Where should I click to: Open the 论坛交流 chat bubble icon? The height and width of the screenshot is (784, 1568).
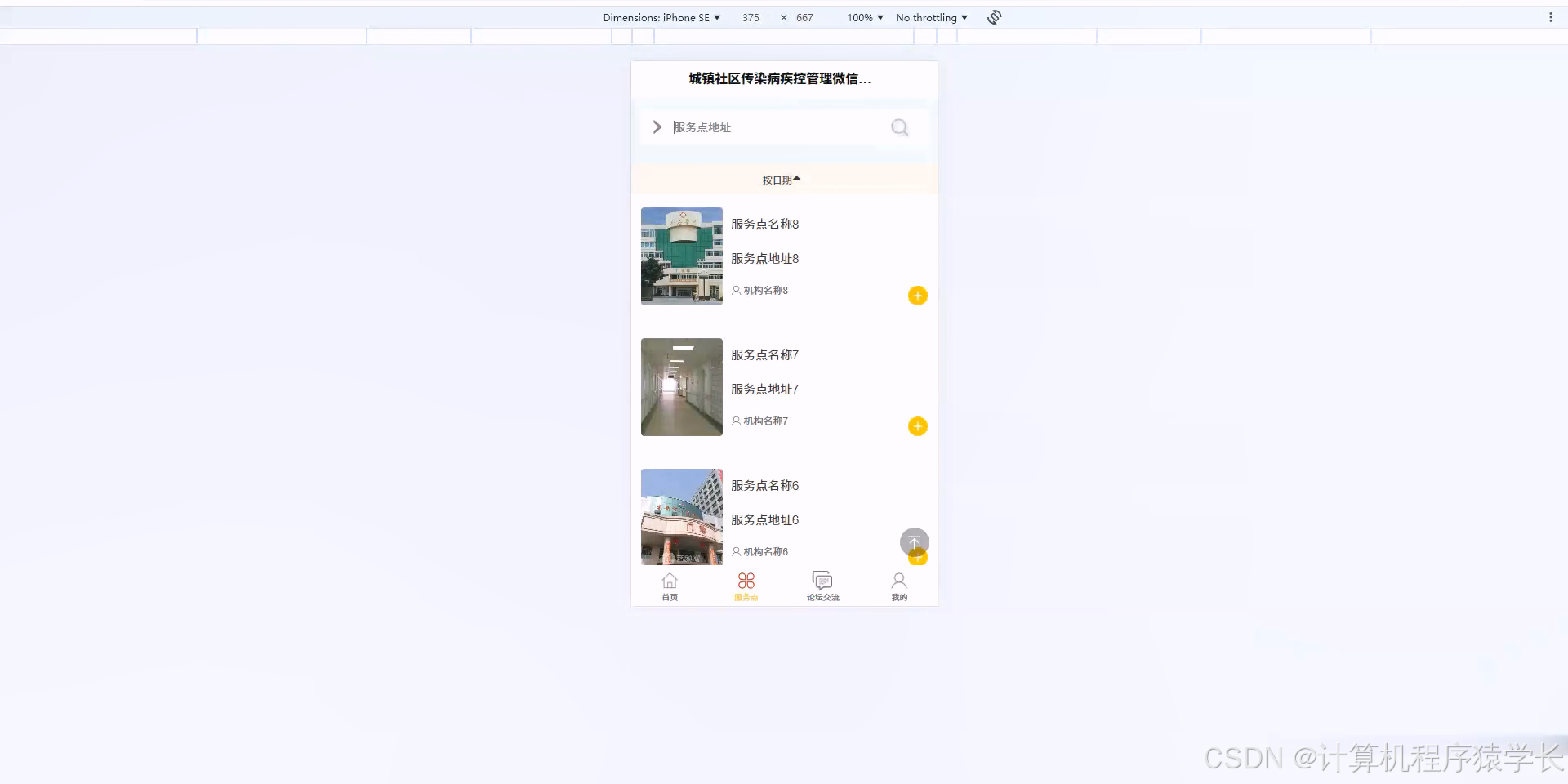click(x=822, y=581)
